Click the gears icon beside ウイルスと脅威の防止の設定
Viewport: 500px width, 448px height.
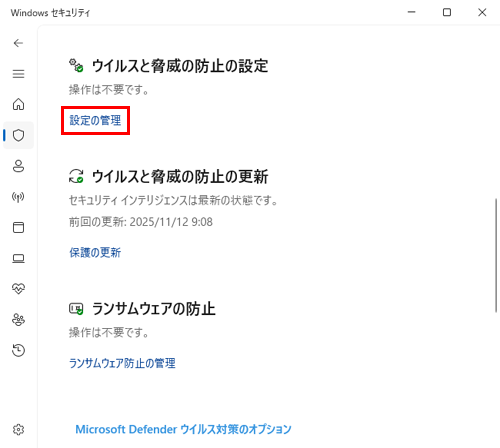(76, 65)
